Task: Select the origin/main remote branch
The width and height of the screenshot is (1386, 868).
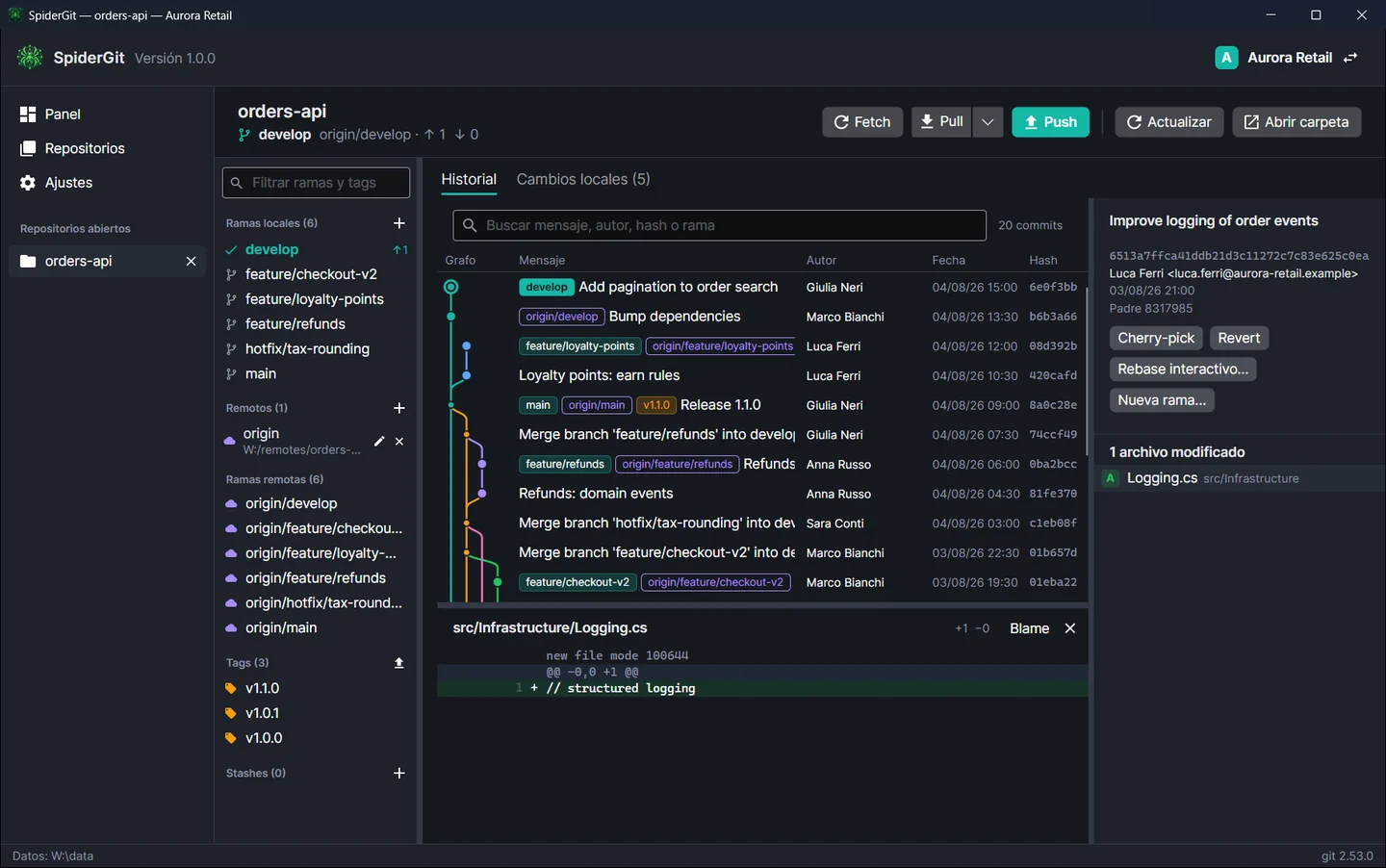Action: click(x=317, y=627)
